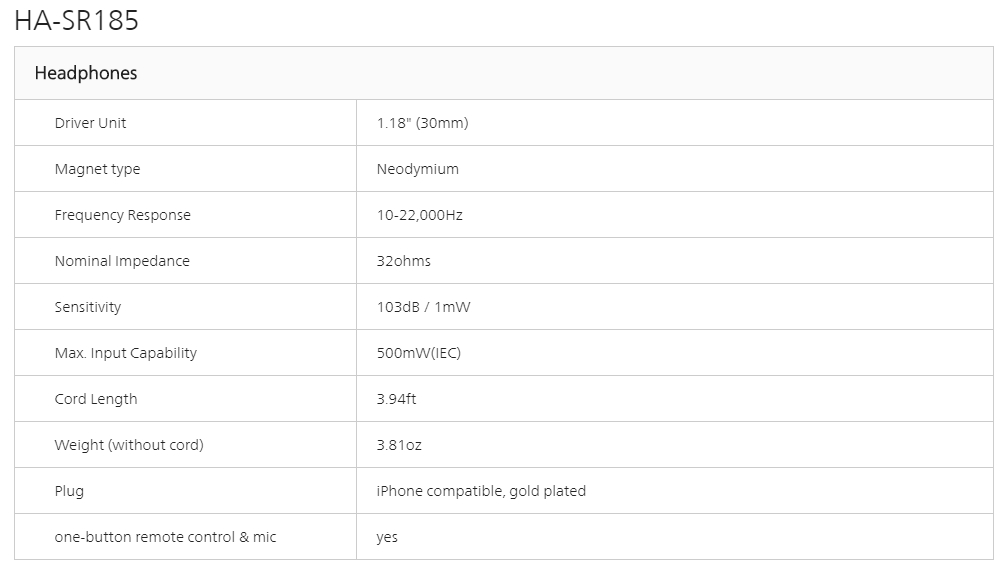
Task: Click the 1.18" (30mm) value
Action: pyautogui.click(x=422, y=123)
